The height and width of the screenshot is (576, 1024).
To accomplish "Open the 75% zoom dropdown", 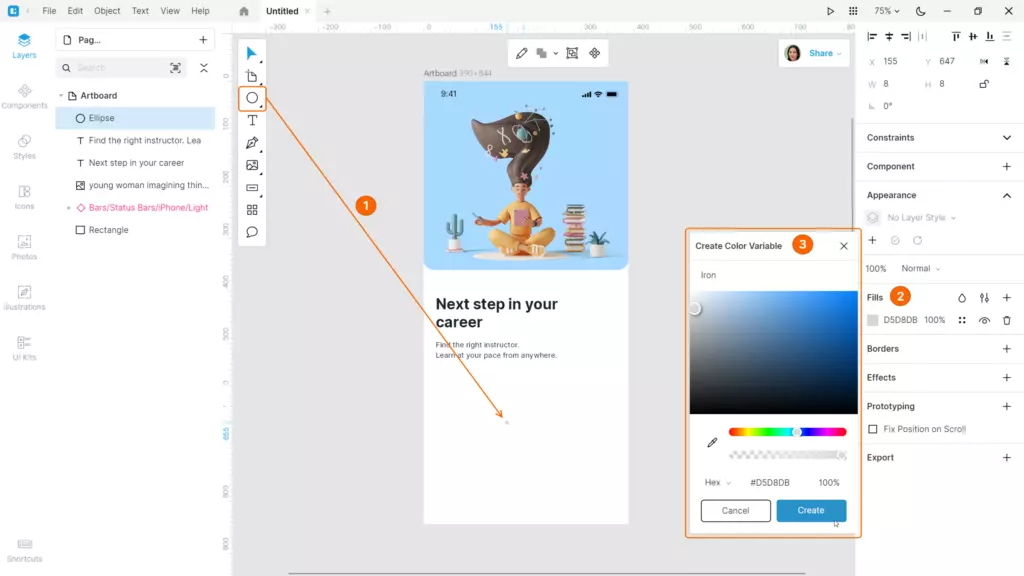I will 887,11.
